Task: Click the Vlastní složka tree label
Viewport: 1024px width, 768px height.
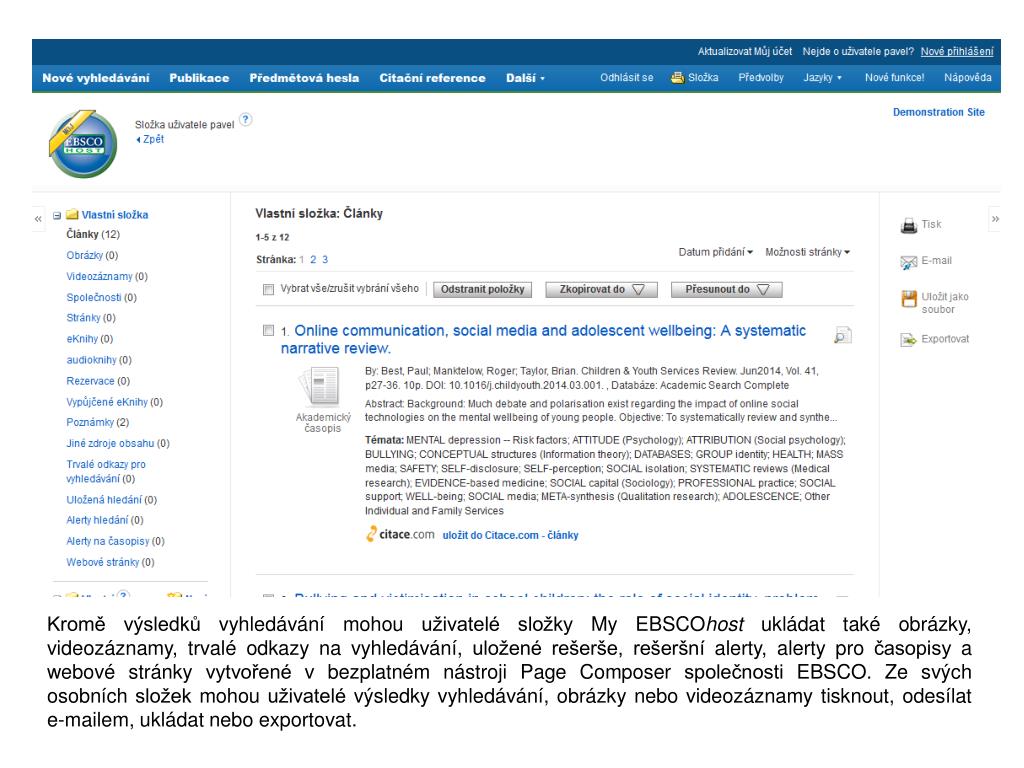Action: (x=115, y=215)
